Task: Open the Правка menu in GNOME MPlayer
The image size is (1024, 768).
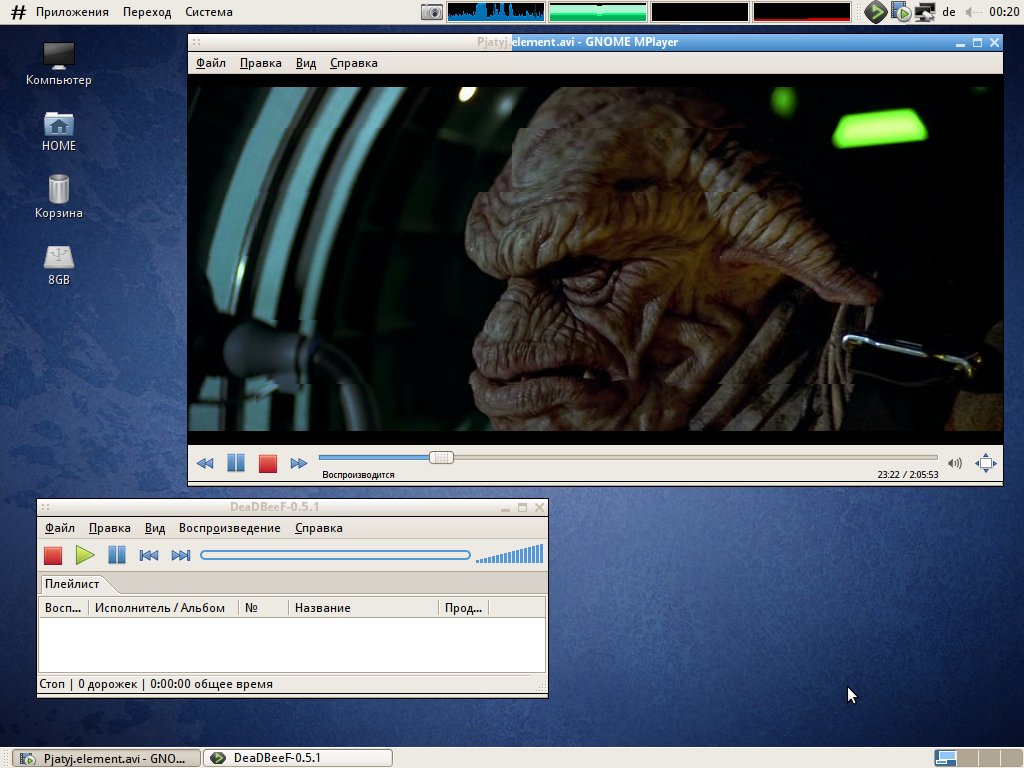Action: click(x=261, y=63)
